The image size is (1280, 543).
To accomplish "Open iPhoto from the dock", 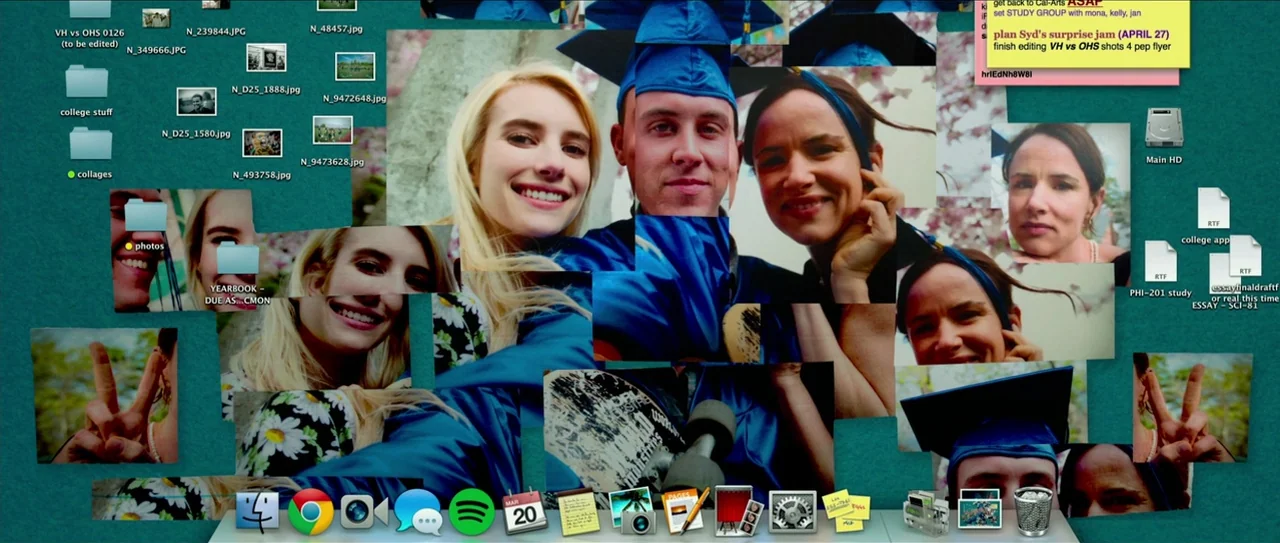I will coord(631,510).
